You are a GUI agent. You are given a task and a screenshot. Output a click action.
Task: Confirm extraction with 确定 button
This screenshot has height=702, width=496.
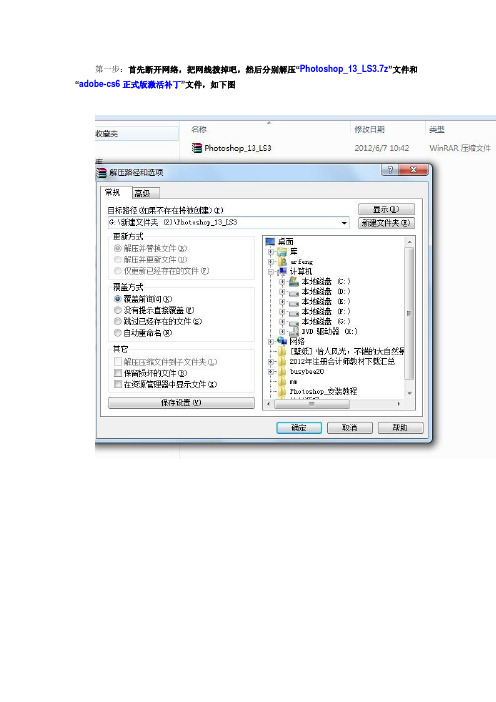pos(299,428)
